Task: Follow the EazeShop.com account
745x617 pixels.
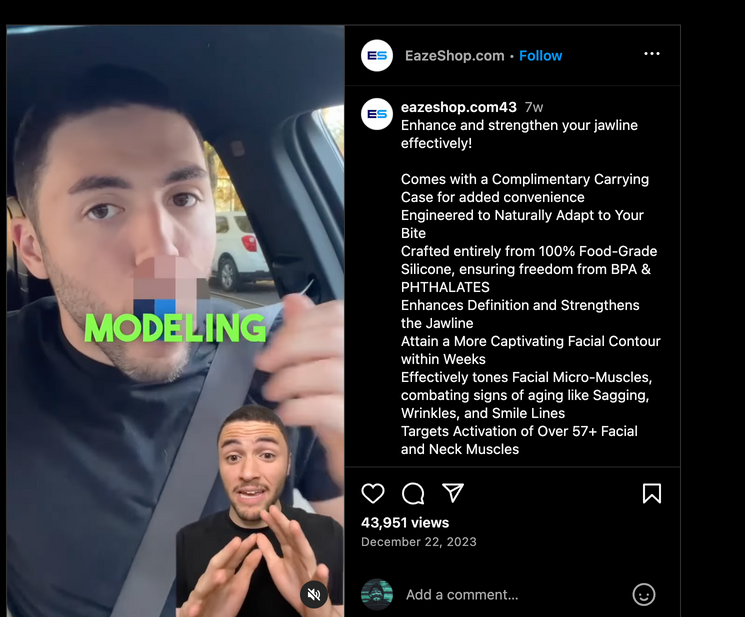Action: tap(540, 56)
